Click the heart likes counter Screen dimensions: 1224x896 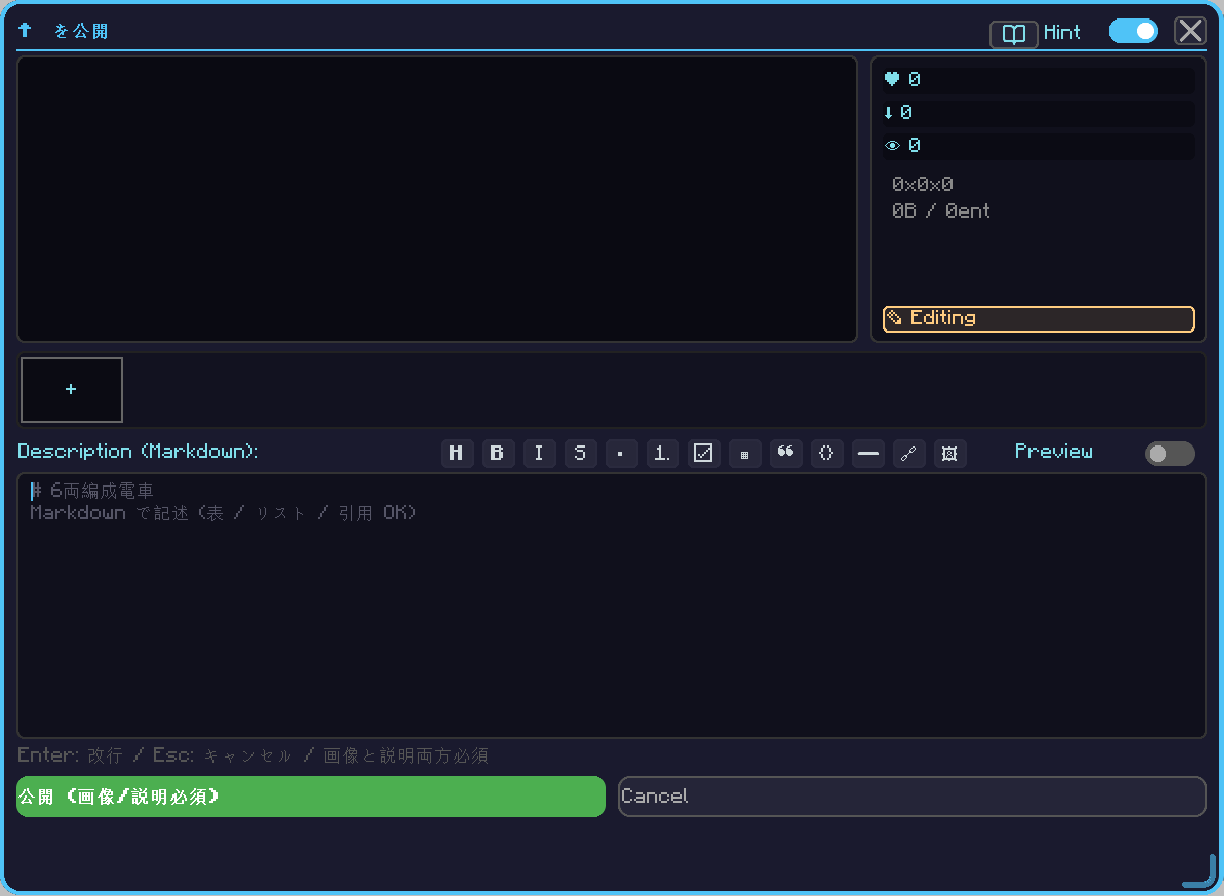tap(1039, 80)
